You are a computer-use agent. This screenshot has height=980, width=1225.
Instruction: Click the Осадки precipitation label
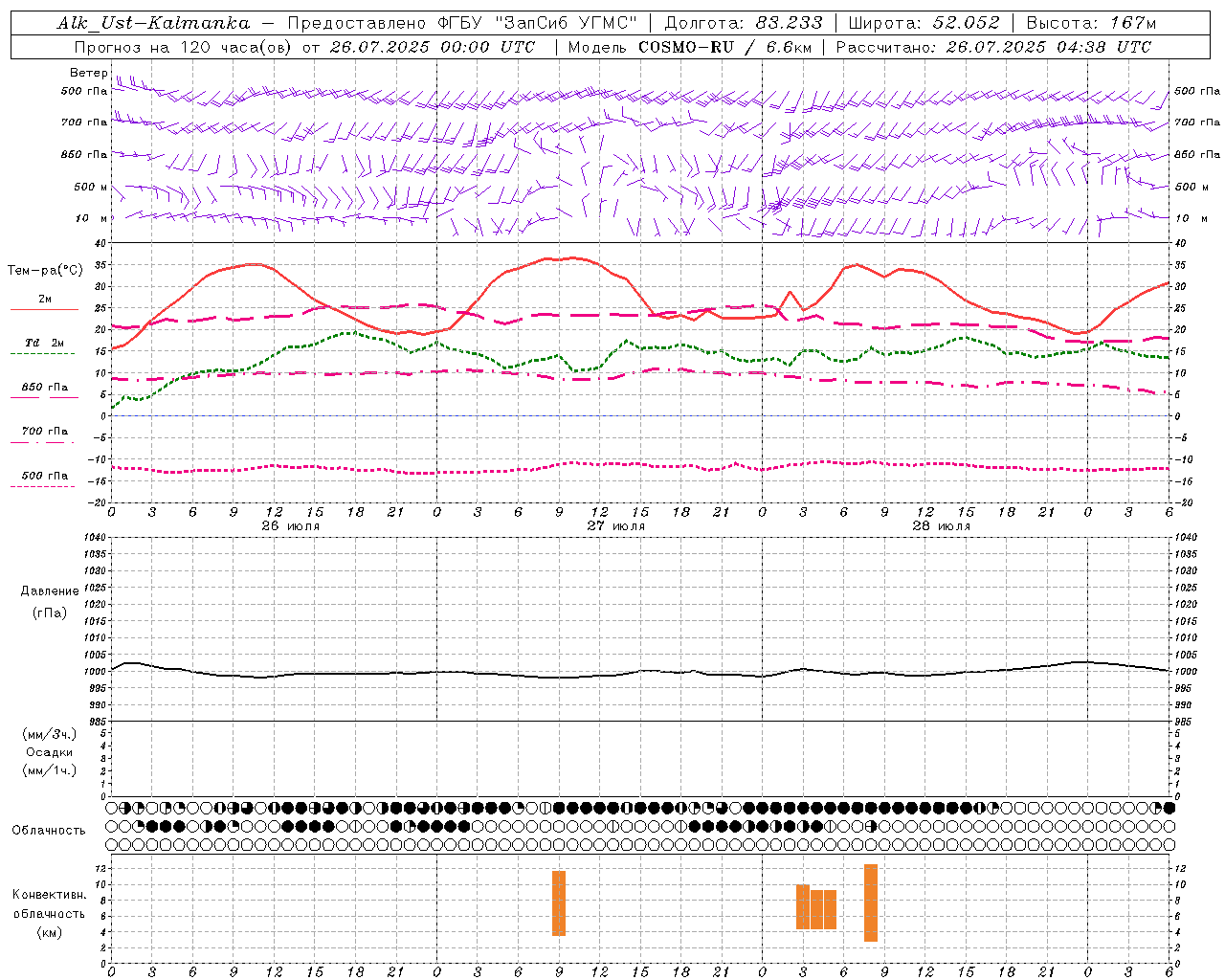click(x=50, y=752)
